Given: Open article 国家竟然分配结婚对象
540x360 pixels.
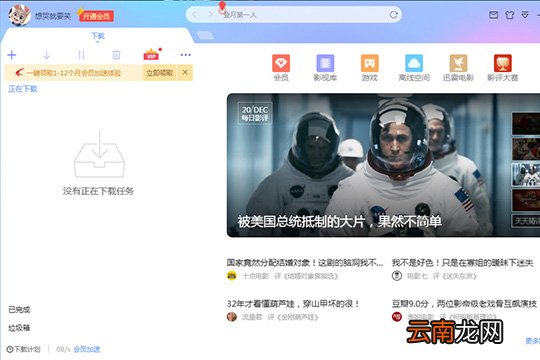Looking at the screenshot, I should pos(305,263).
